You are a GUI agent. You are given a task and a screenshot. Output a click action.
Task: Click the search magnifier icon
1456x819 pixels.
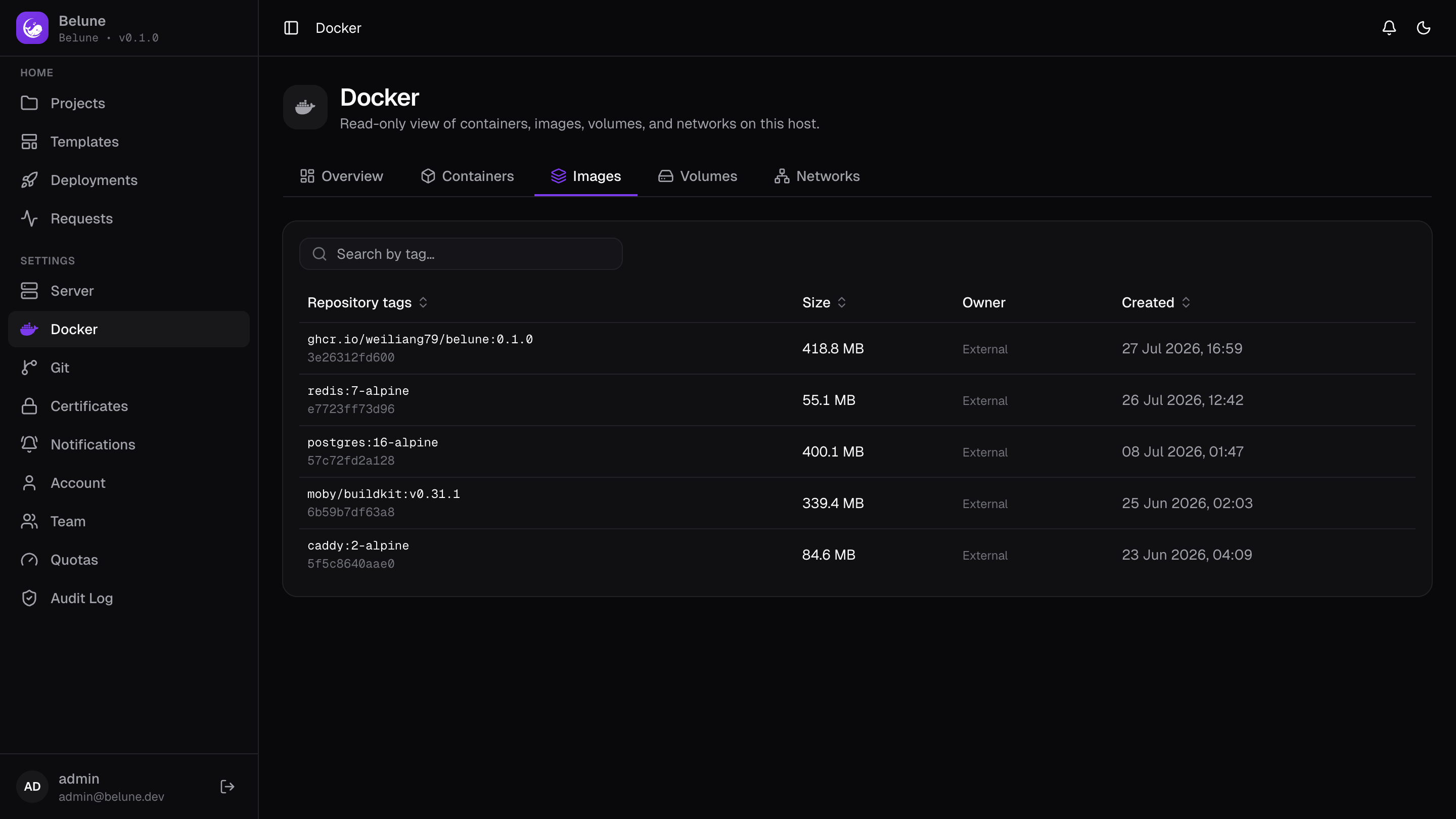(320, 254)
